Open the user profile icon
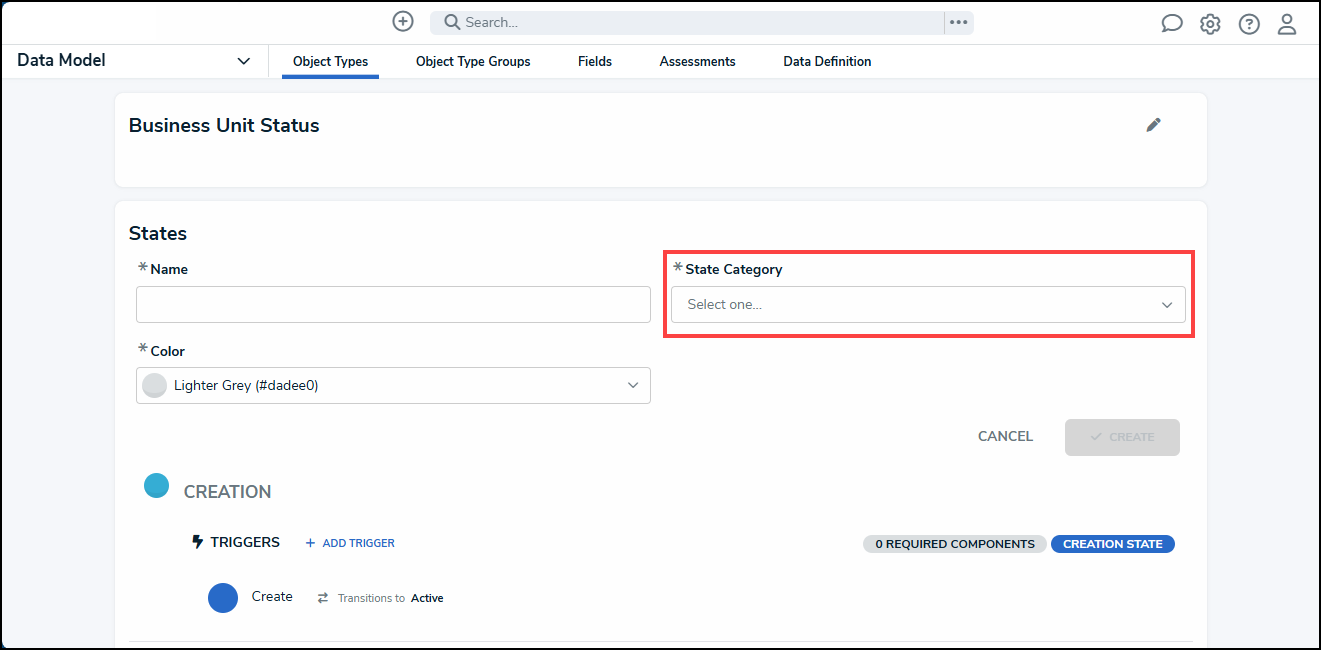1321x650 pixels. 1287,24
